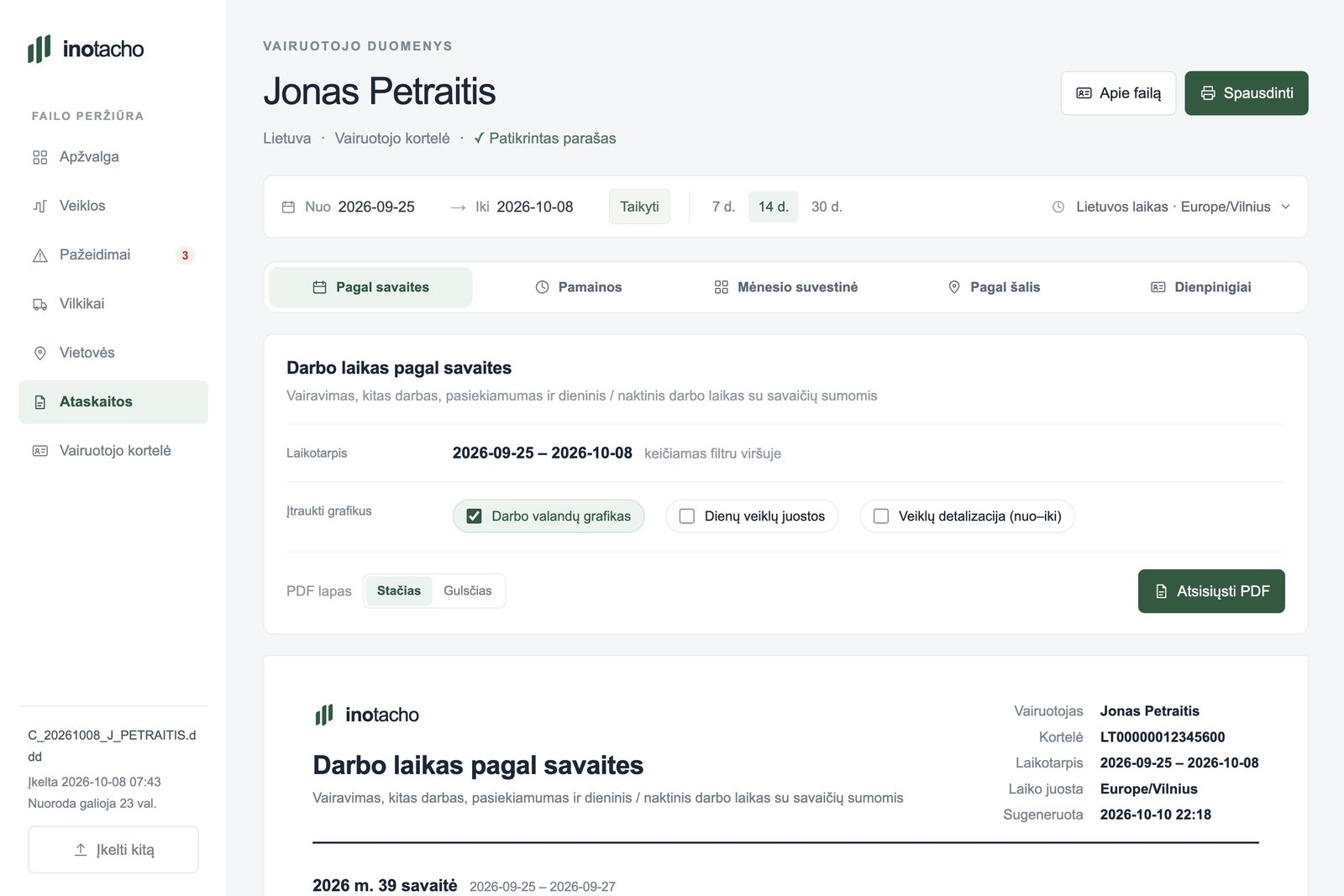Click the Pažeidimai warning triangle icon
Viewport: 1344px width, 896px height.
(x=39, y=255)
